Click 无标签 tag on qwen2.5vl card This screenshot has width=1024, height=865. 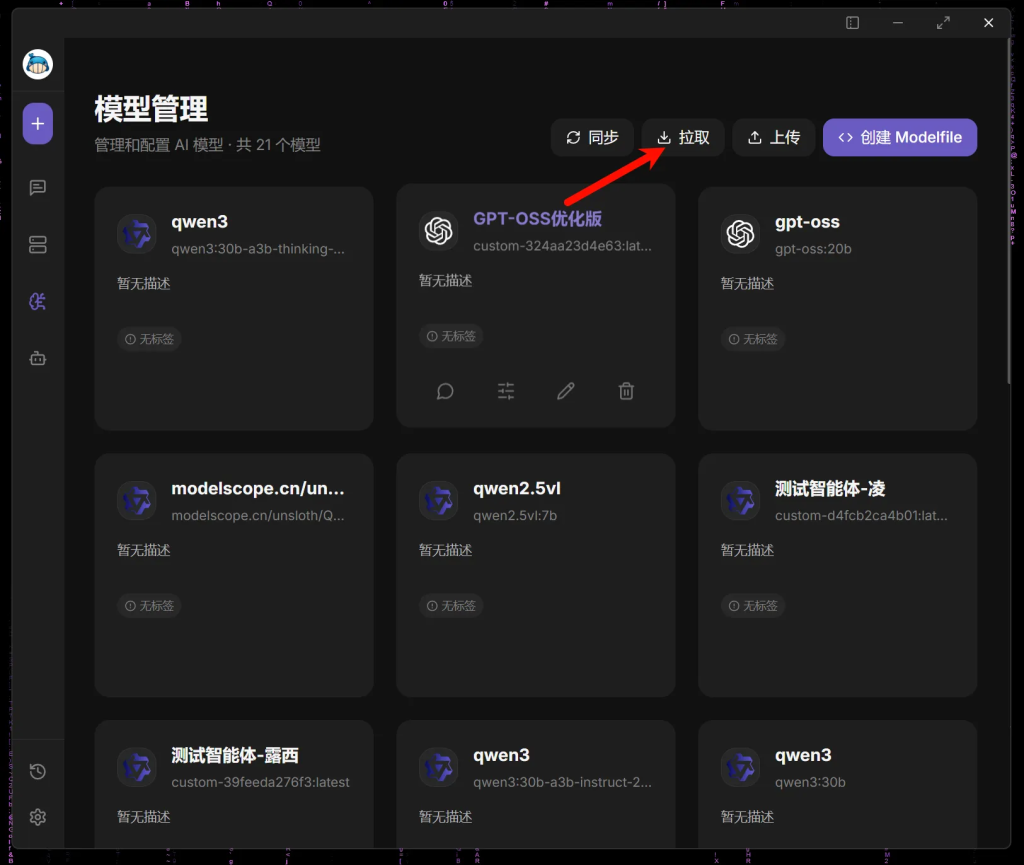point(451,606)
